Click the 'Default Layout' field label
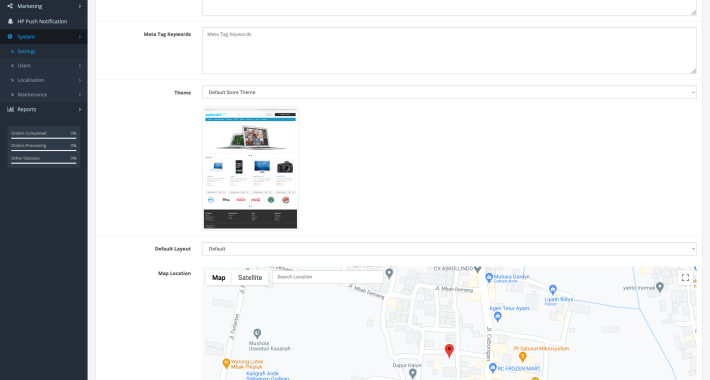The height and width of the screenshot is (380, 710). [x=173, y=249]
